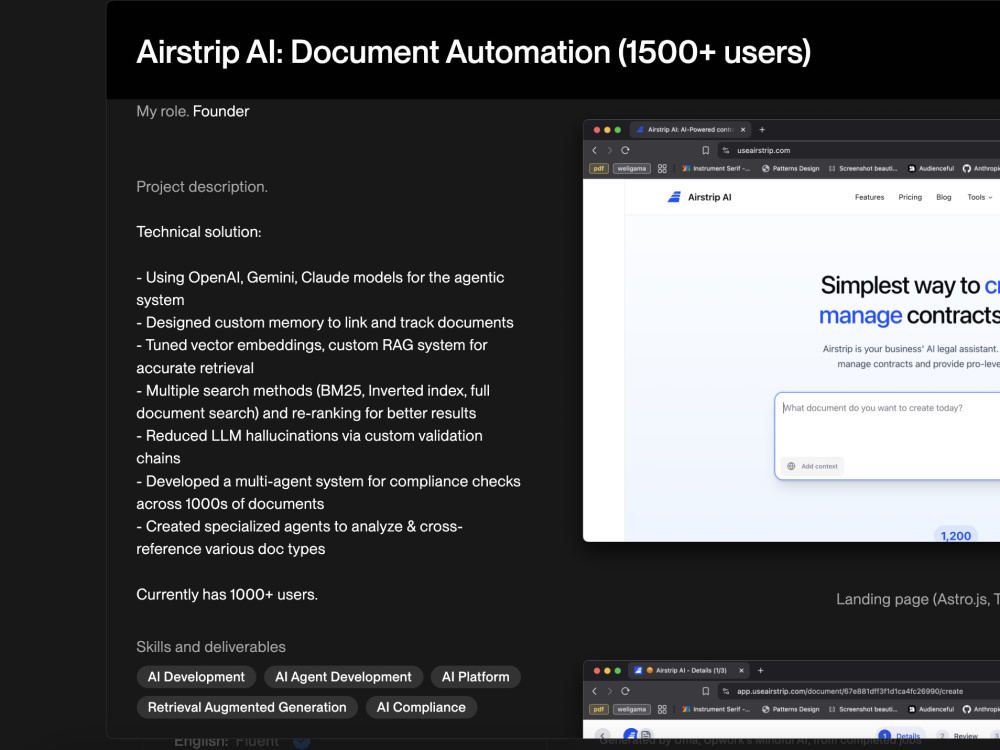Click the 'Currently has 1000+ users.' line
1000x750 pixels.
click(227, 594)
